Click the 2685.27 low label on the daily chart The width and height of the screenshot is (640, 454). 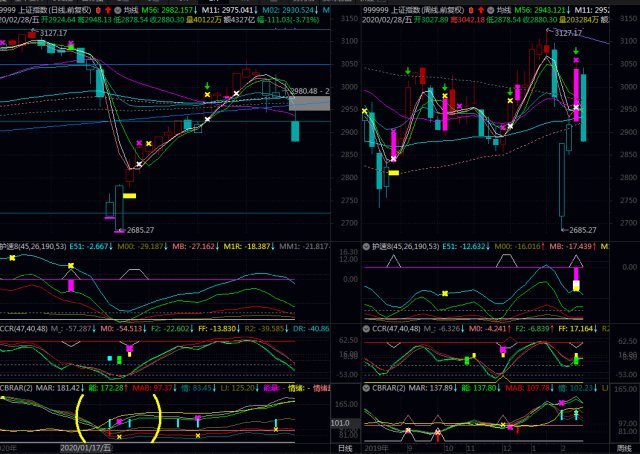pos(140,230)
